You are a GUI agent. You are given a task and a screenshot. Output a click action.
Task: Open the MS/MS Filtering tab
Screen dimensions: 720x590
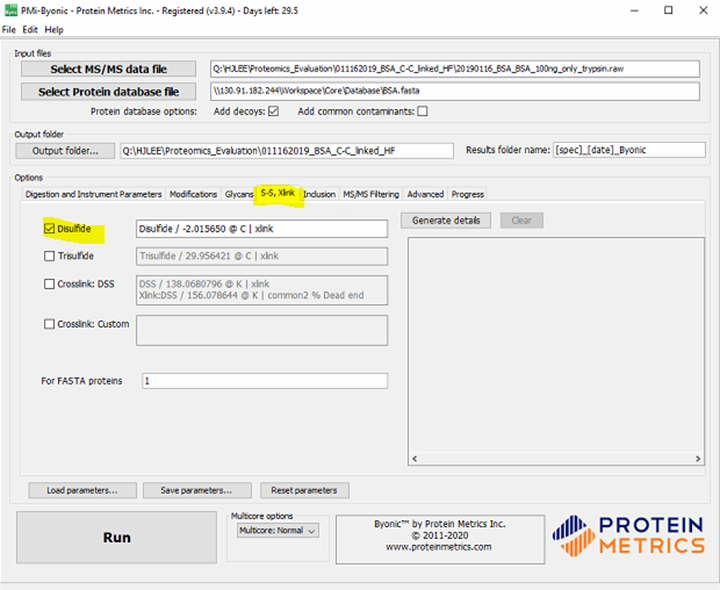click(371, 194)
